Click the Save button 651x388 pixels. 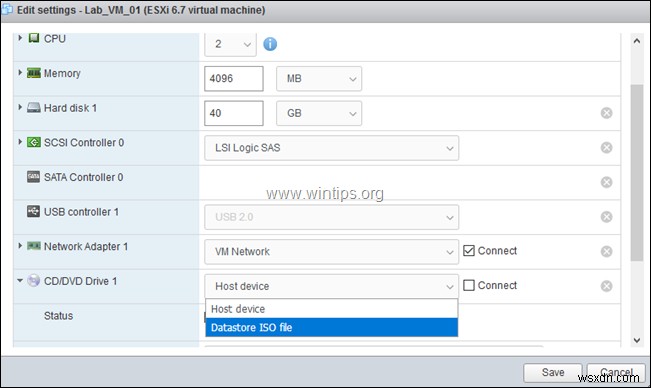(x=553, y=373)
